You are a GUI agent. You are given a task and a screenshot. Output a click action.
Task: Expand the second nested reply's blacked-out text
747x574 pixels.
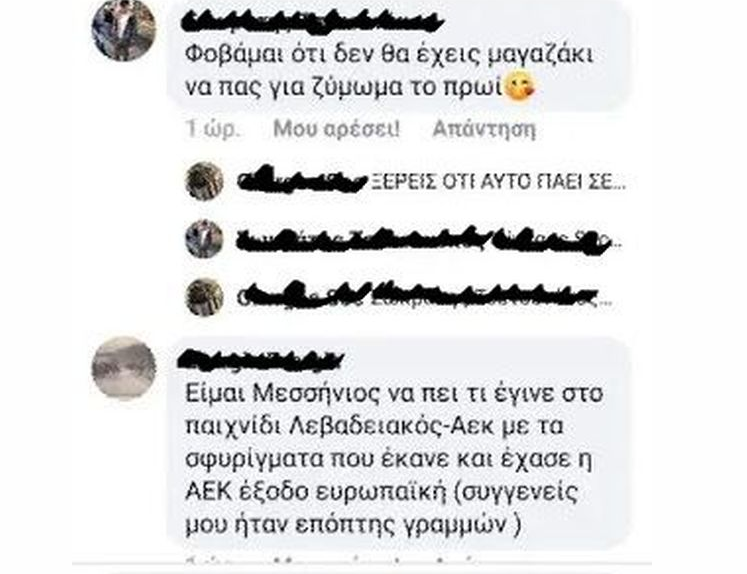[429, 240]
